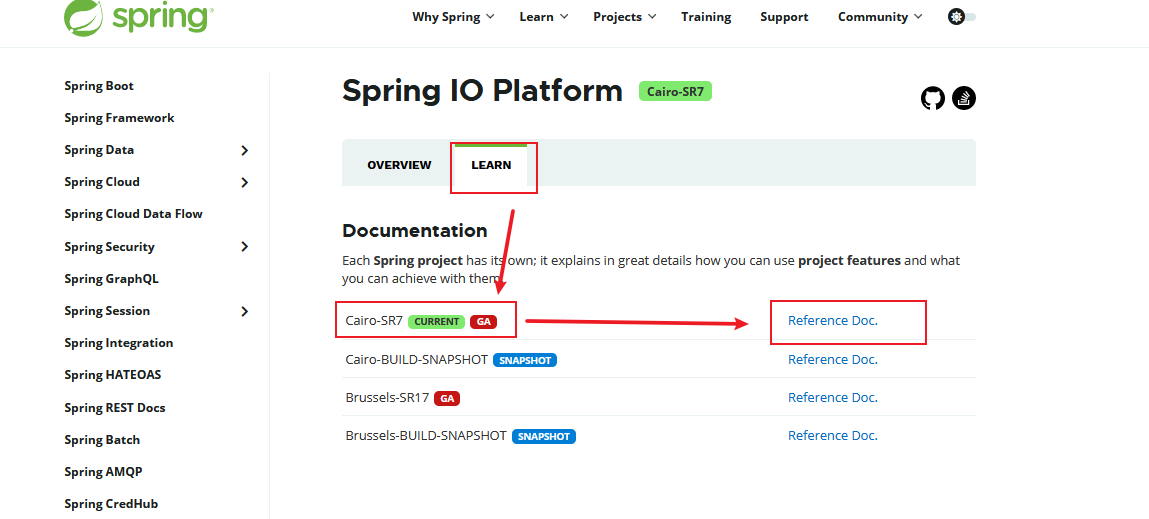Screen dimensions: 1149x519
Task: Expand Spring Cloud submenu chevron
Action: [x=245, y=183]
